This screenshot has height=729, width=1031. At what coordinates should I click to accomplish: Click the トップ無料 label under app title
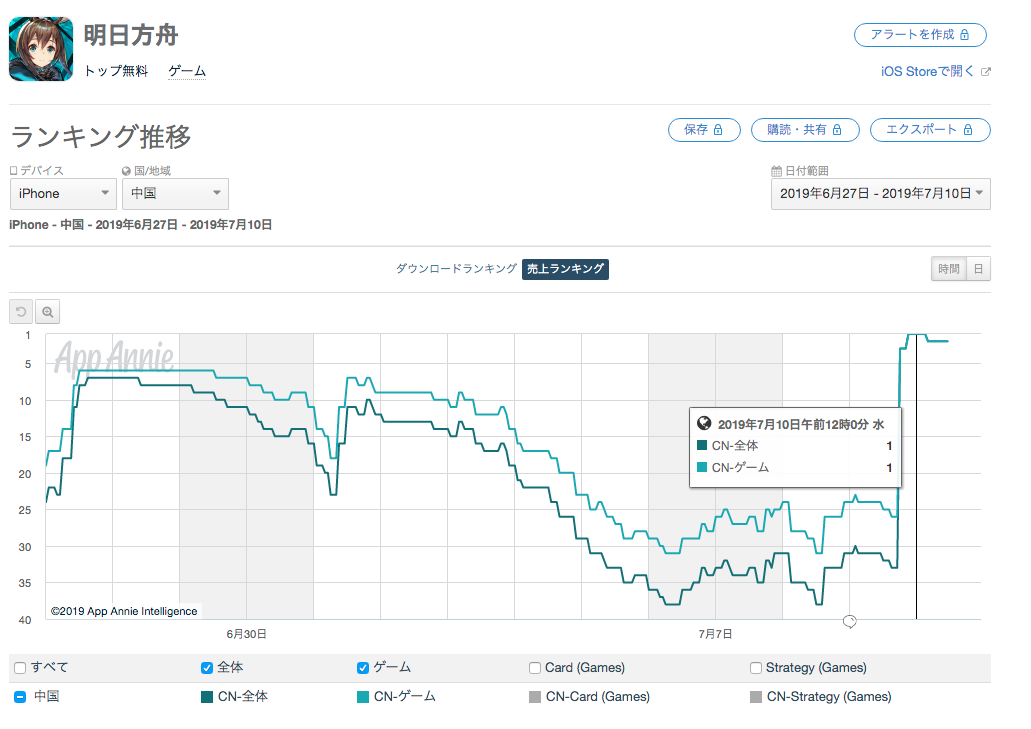116,71
